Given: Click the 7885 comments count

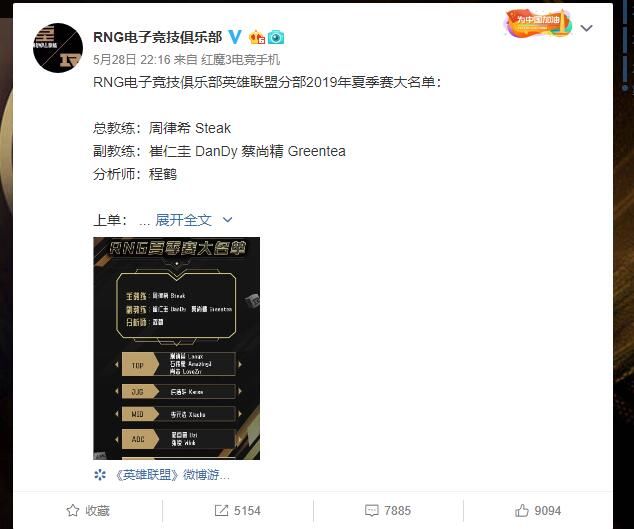Looking at the screenshot, I should (x=397, y=510).
